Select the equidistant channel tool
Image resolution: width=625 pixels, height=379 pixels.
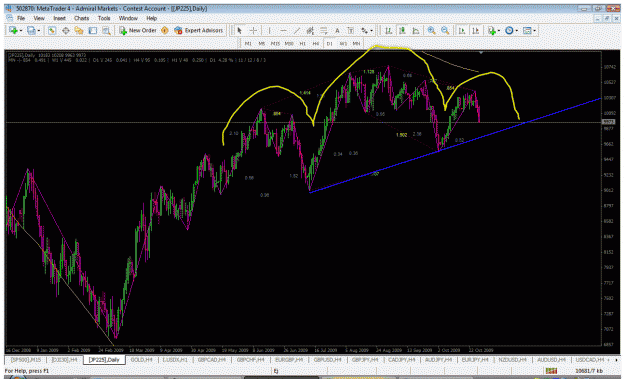310,30
